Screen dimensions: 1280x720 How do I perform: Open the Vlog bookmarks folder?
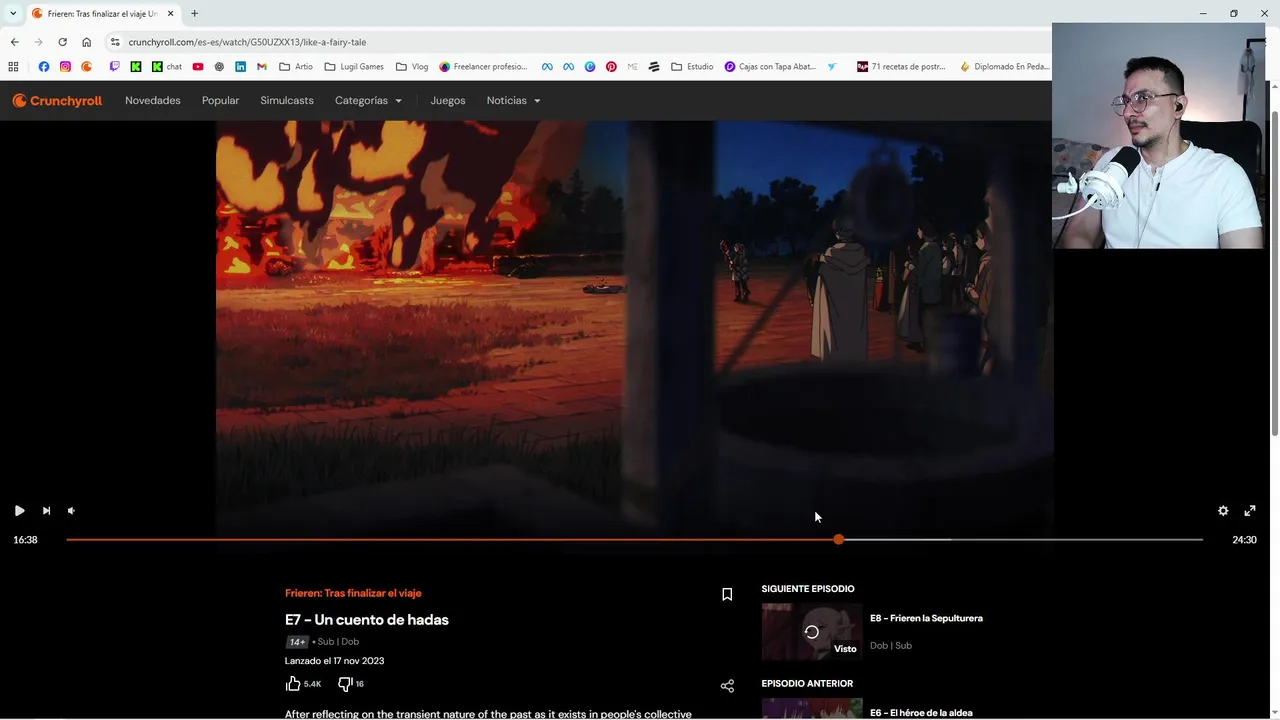pos(412,67)
